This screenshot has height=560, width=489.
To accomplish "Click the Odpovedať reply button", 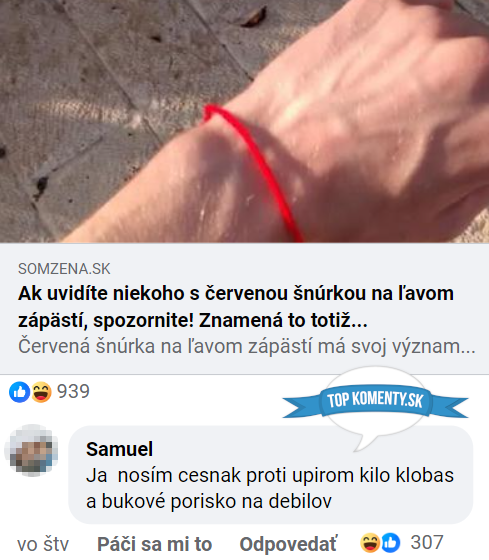I will pyautogui.click(x=288, y=544).
